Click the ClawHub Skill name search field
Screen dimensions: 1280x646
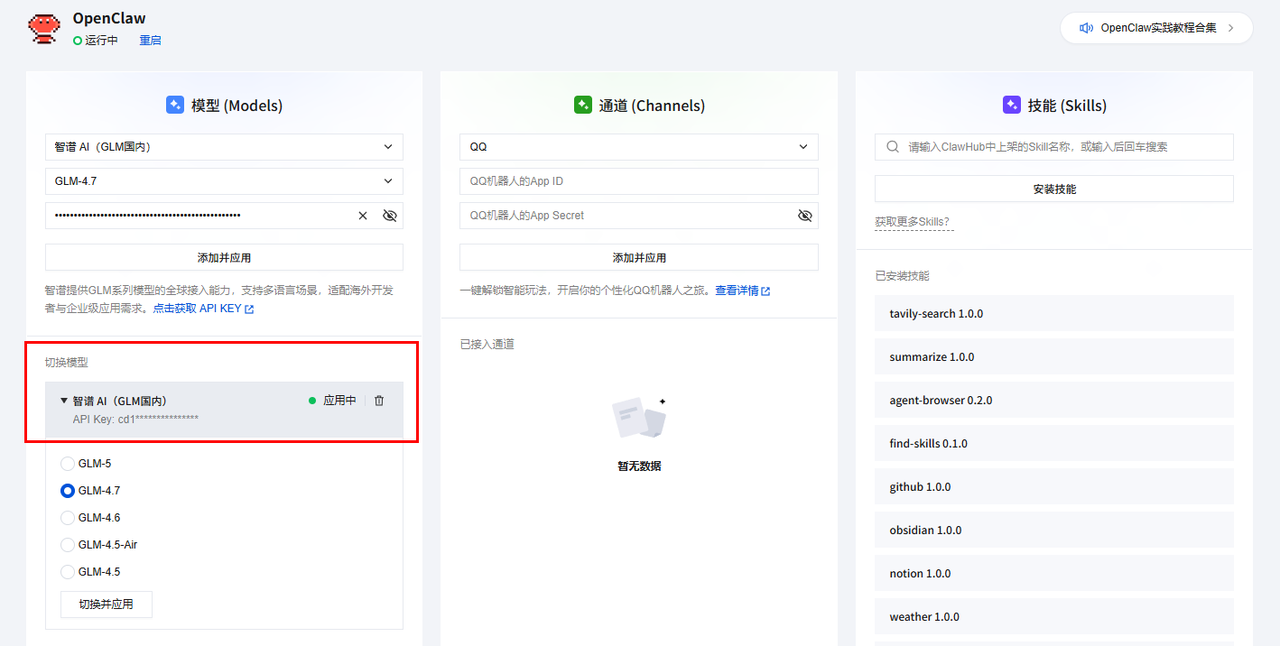point(1054,147)
